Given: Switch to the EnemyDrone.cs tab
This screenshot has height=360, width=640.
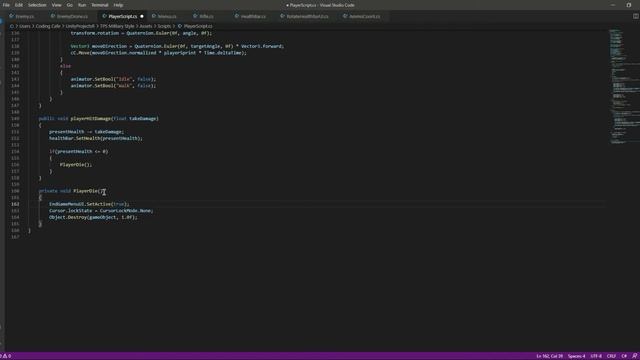Looking at the screenshot, I should [72, 16].
